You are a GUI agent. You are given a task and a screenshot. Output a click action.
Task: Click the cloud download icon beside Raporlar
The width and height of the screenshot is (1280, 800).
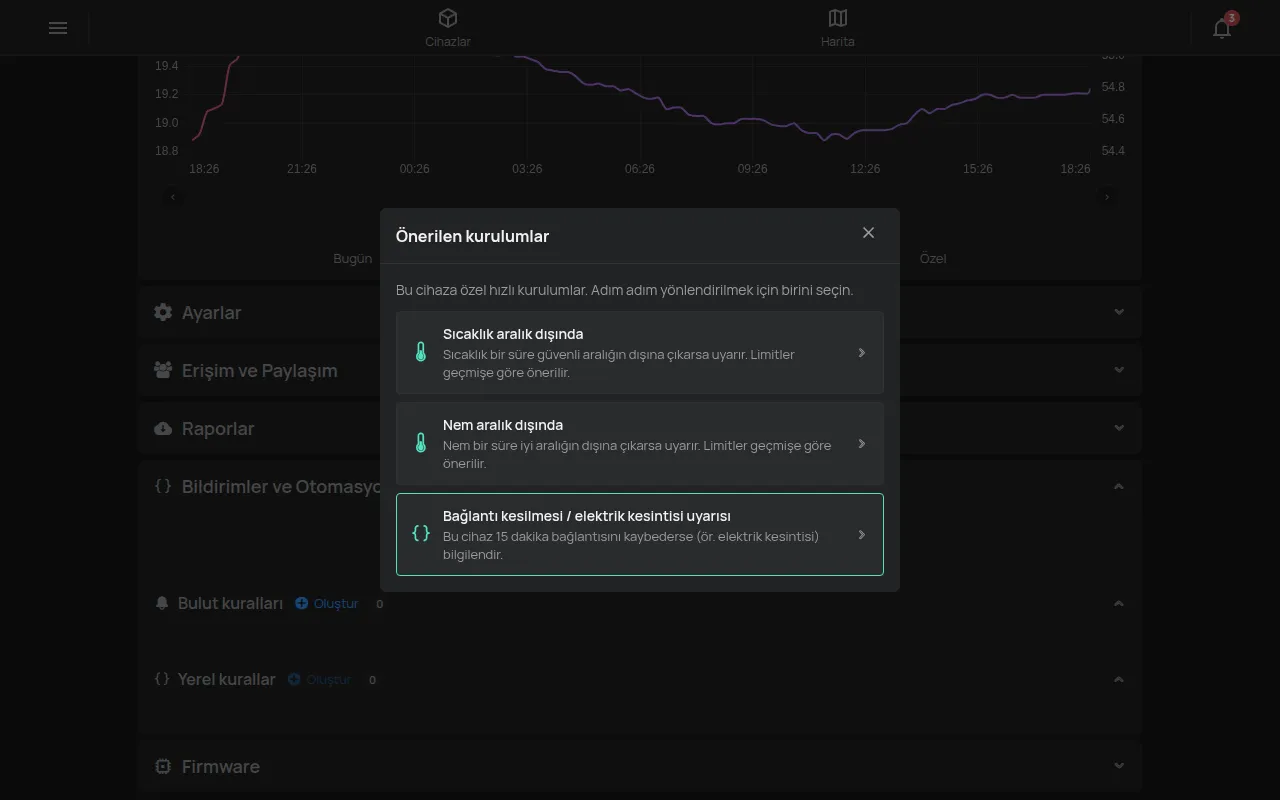[x=163, y=428]
